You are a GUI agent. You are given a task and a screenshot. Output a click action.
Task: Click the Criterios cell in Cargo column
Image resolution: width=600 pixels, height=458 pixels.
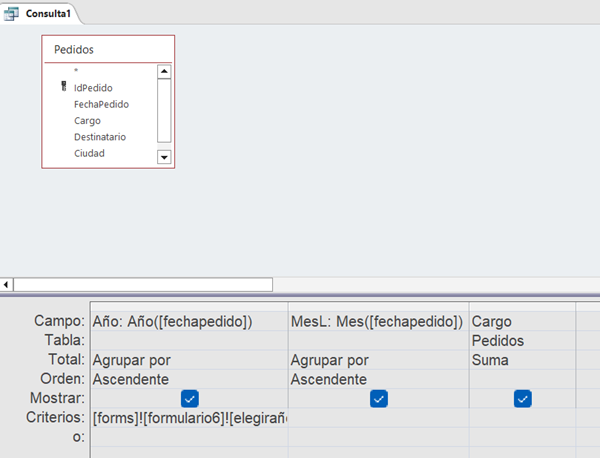tap(522, 418)
